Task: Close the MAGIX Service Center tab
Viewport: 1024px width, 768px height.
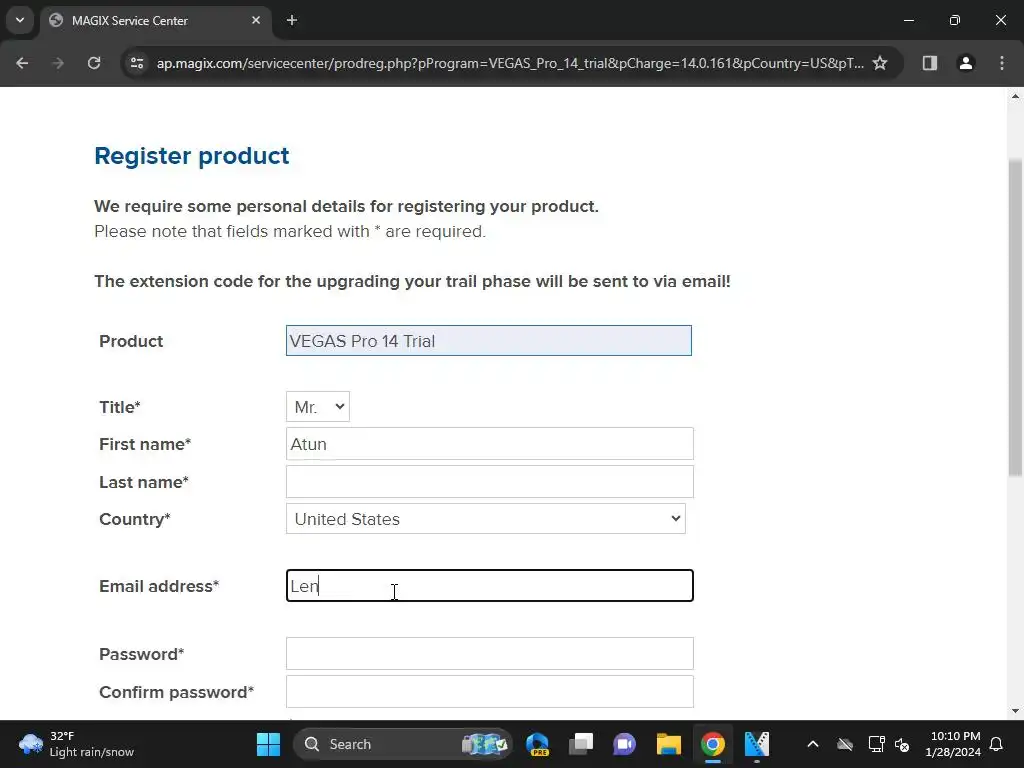Action: click(x=256, y=20)
